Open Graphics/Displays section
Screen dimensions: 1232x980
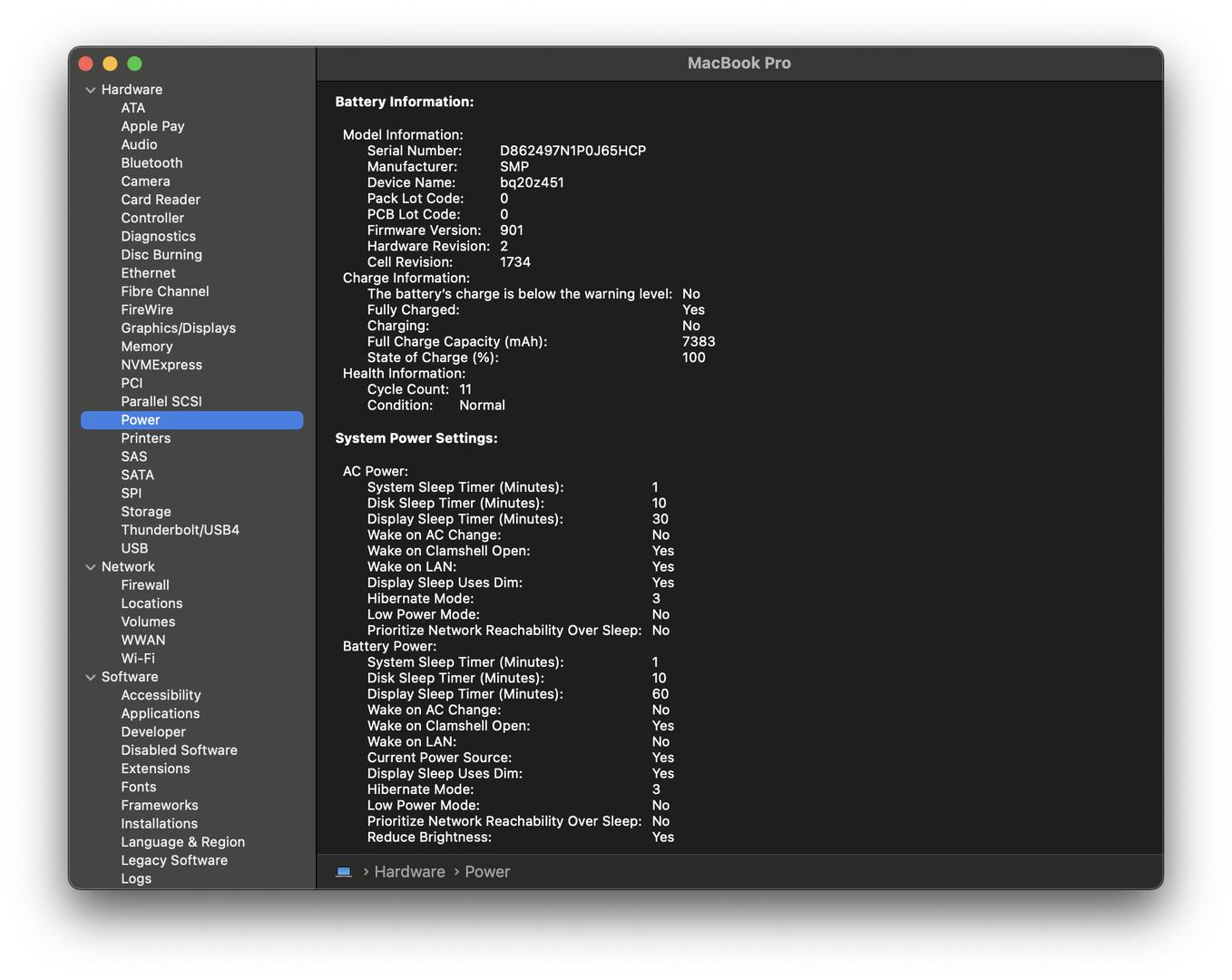pos(178,328)
